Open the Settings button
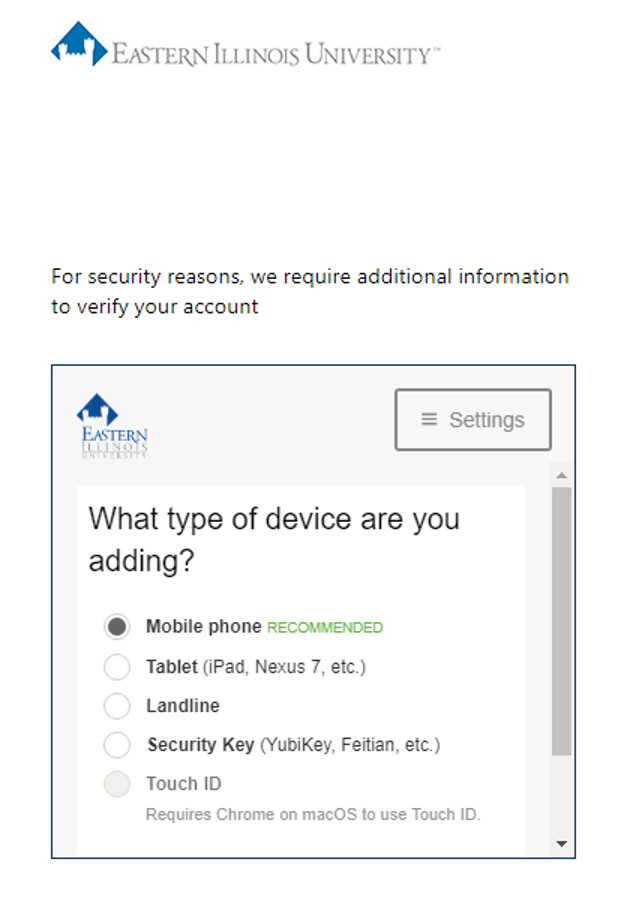This screenshot has height=910, width=620. click(x=473, y=420)
